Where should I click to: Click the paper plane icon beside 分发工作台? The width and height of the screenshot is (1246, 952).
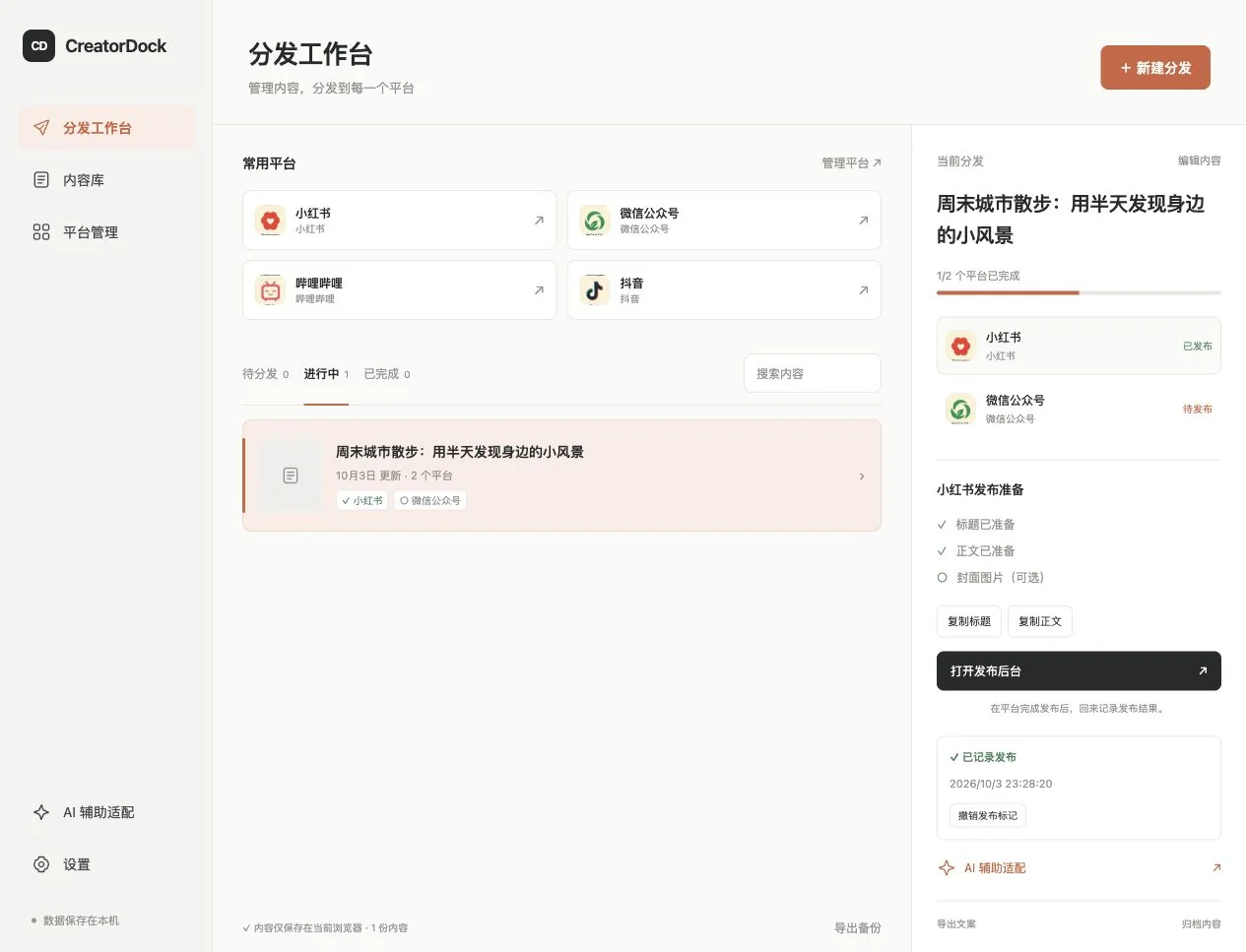(x=41, y=128)
